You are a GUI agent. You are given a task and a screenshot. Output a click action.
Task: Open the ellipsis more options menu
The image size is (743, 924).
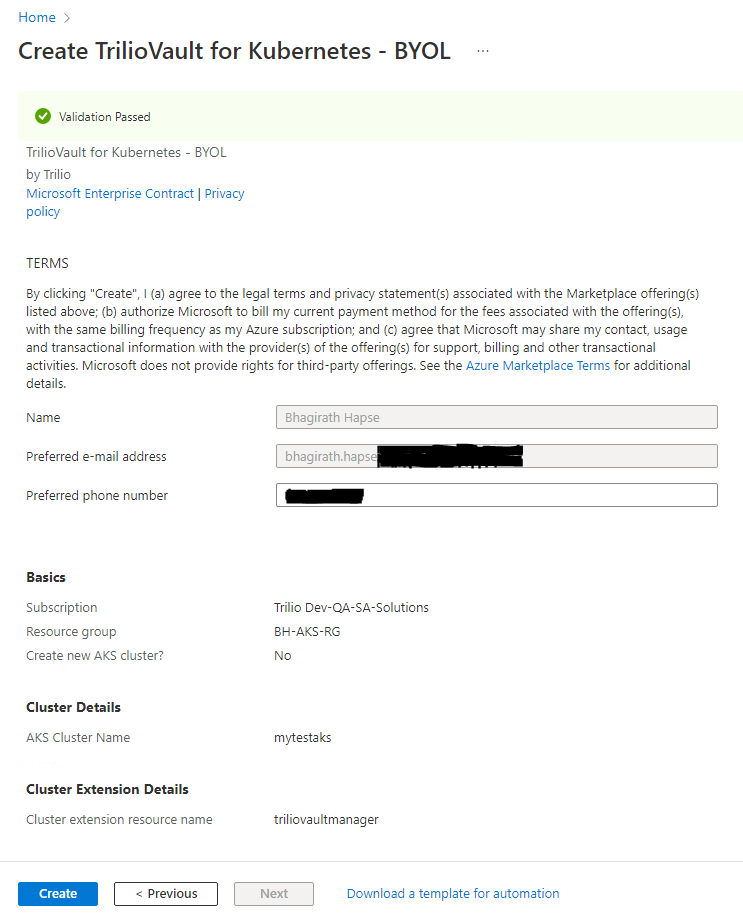point(483,51)
